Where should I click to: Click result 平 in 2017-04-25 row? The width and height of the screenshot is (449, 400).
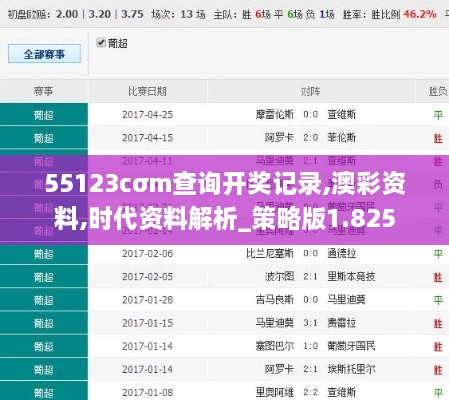pyautogui.click(x=438, y=115)
